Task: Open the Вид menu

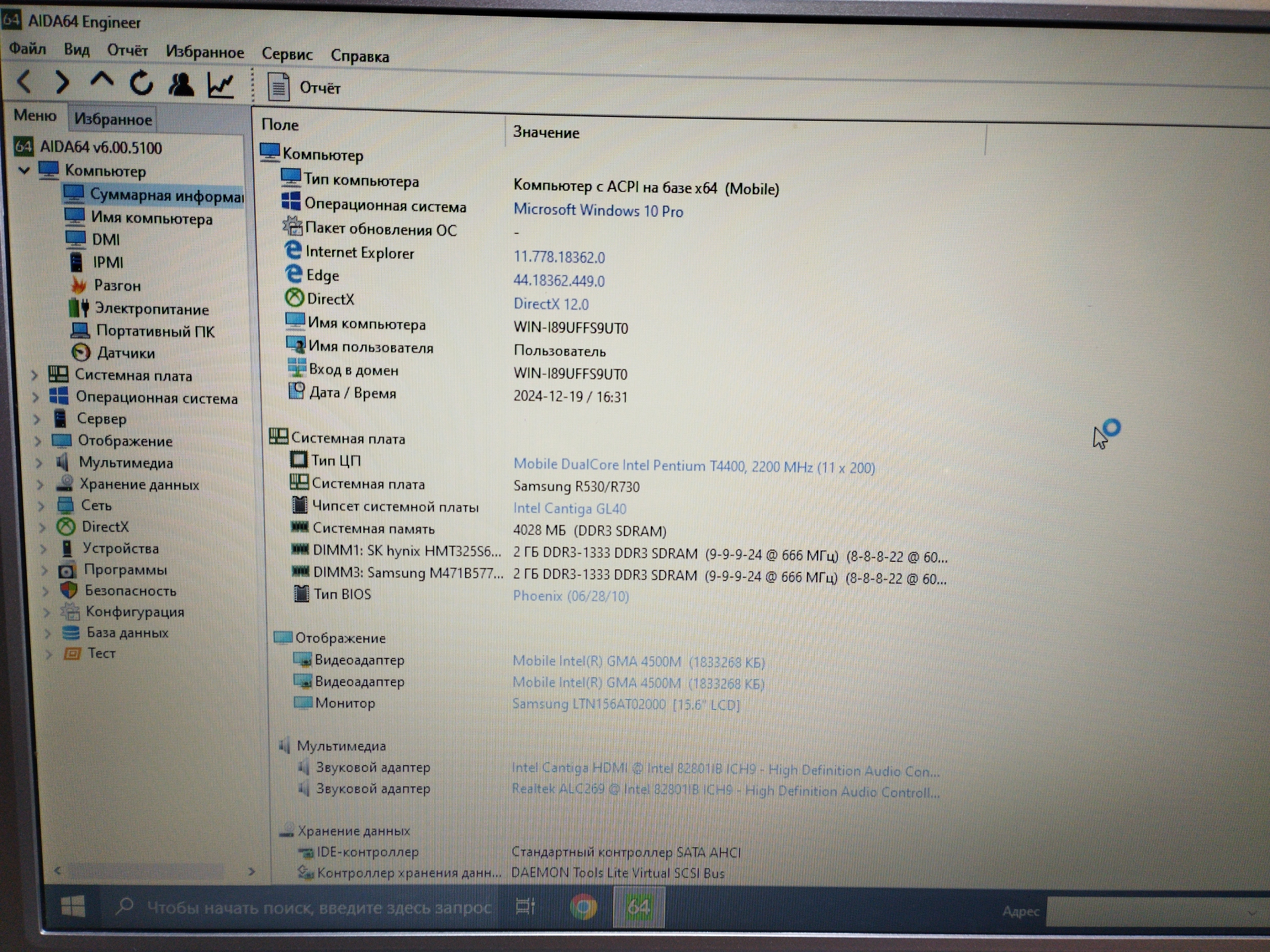Action: [77, 50]
